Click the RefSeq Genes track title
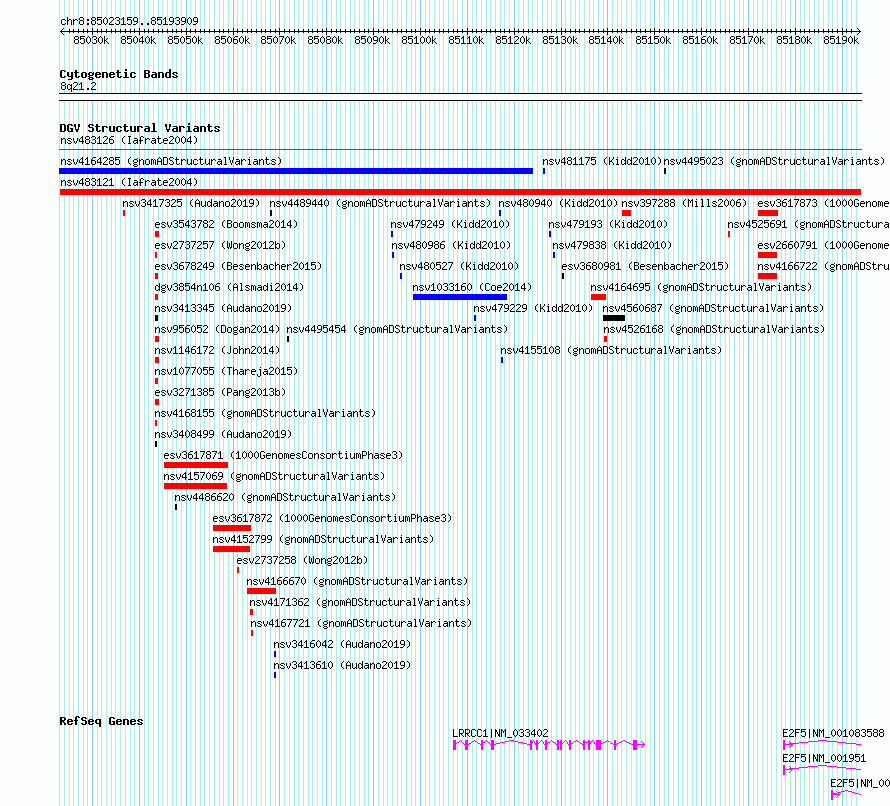Screen dimensions: 890x806 point(101,721)
